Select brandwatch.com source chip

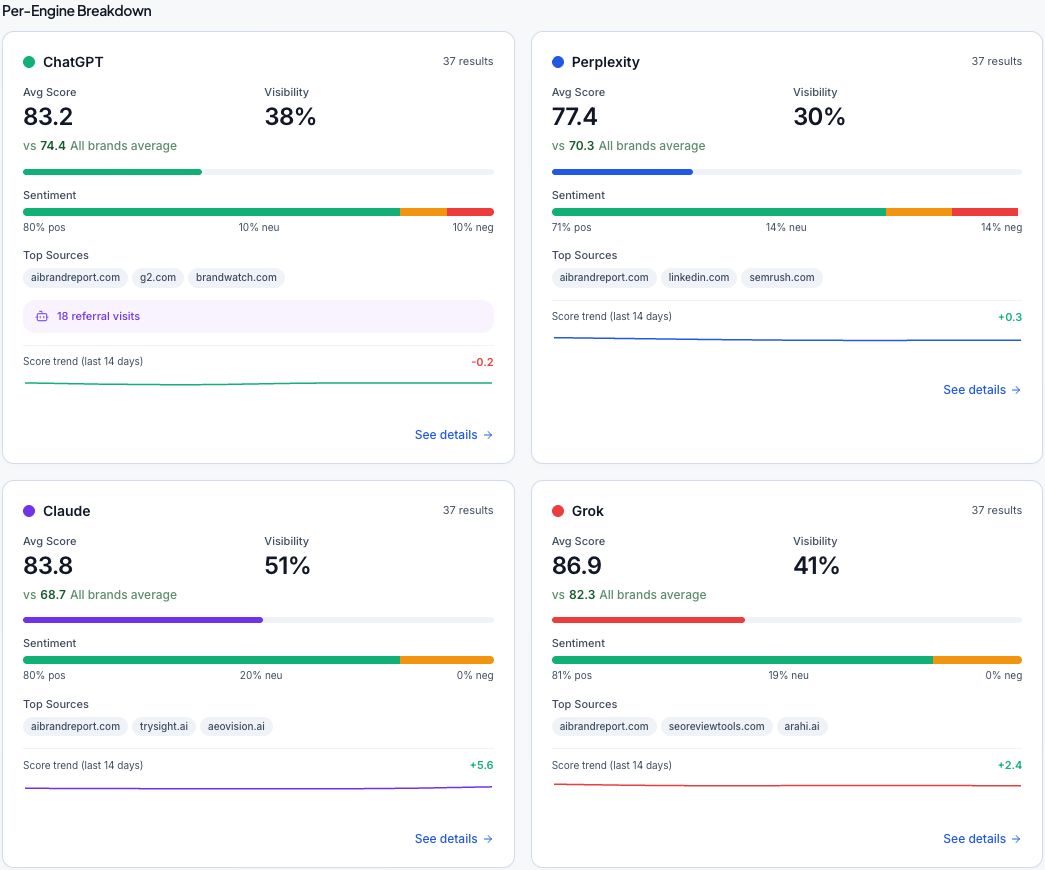pos(236,277)
